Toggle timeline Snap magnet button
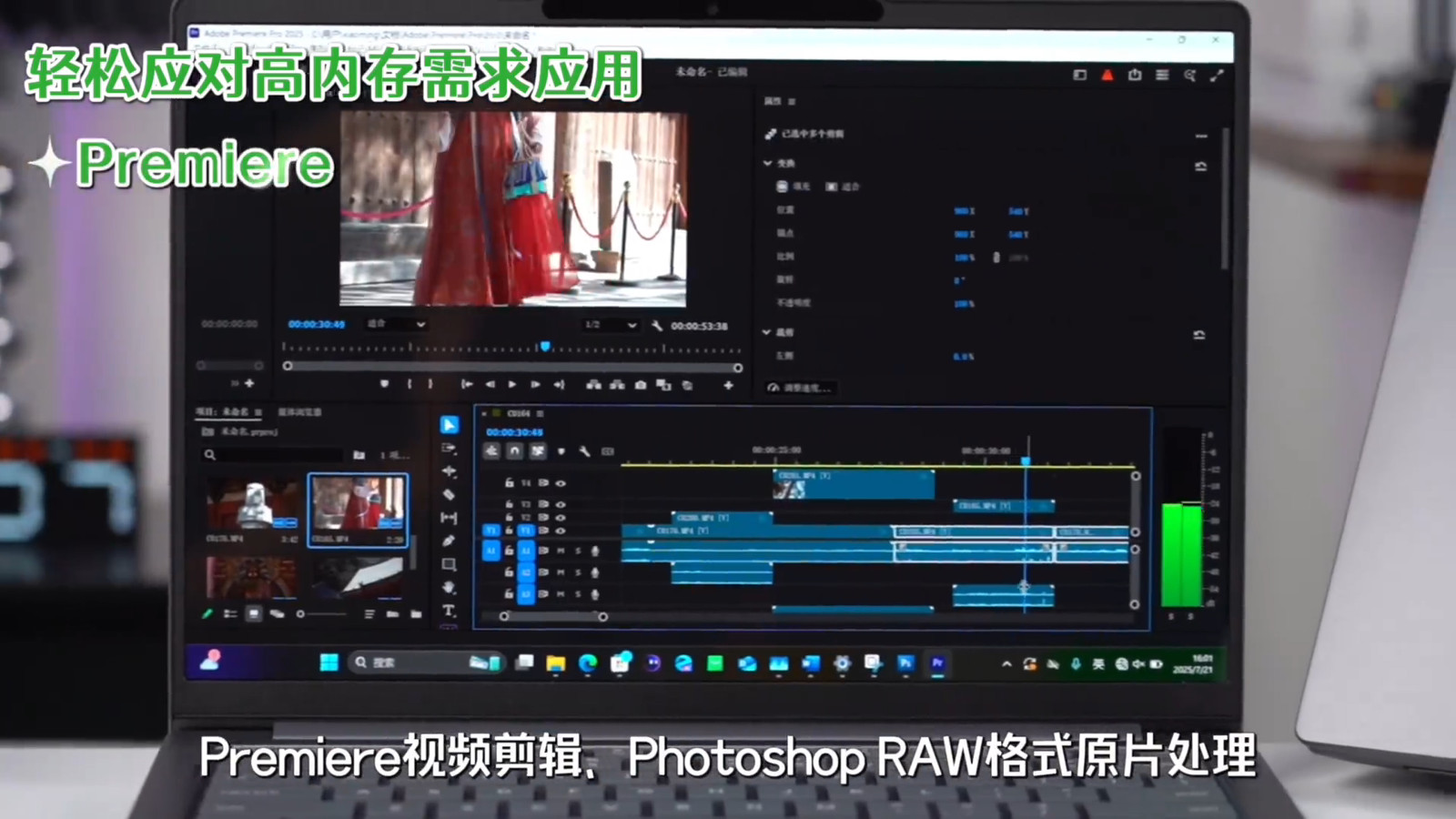The width and height of the screenshot is (1456, 819). pyautogui.click(x=514, y=450)
